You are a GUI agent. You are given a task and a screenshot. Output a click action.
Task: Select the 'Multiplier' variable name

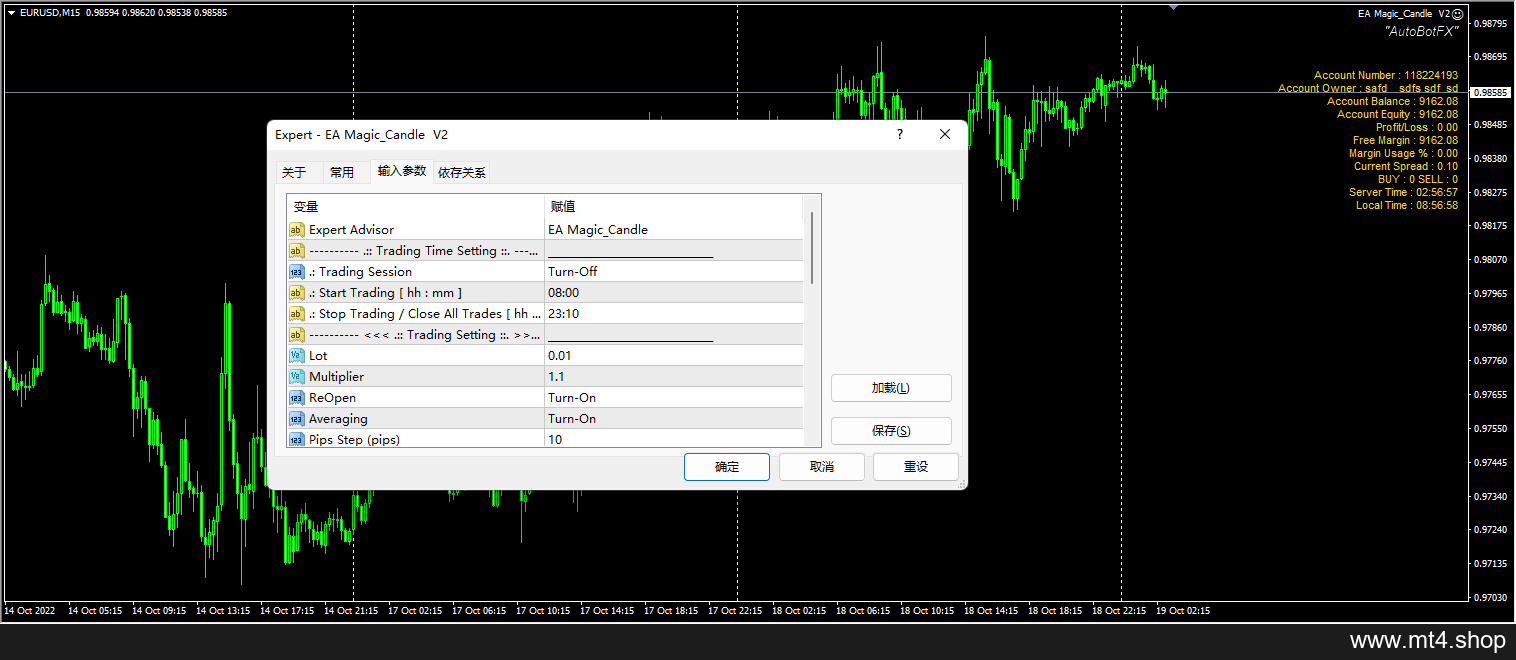[x=336, y=377]
